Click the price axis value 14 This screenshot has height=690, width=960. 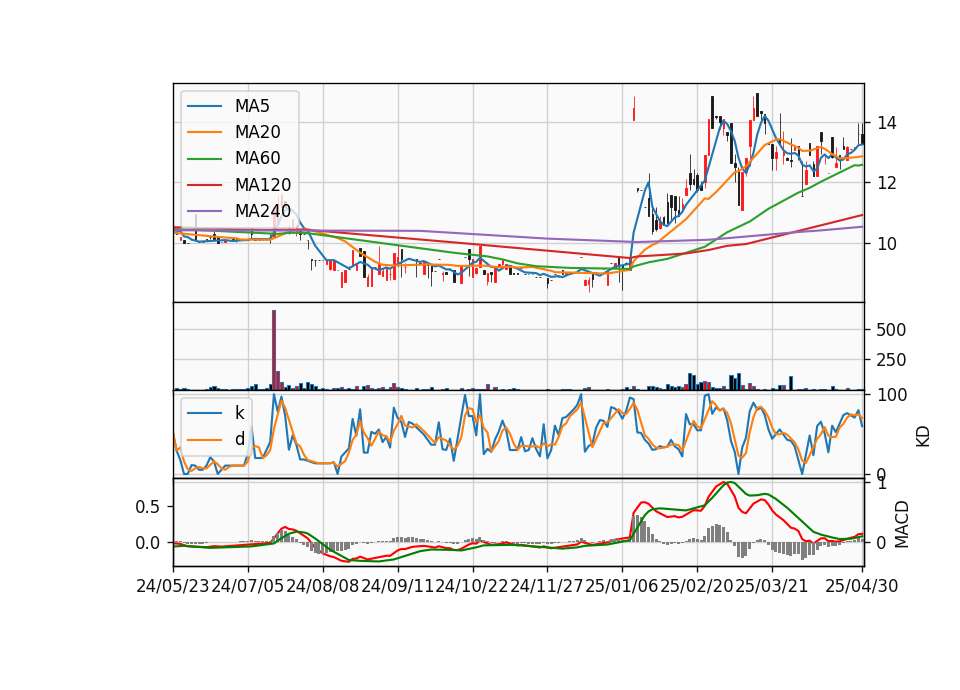point(887,124)
